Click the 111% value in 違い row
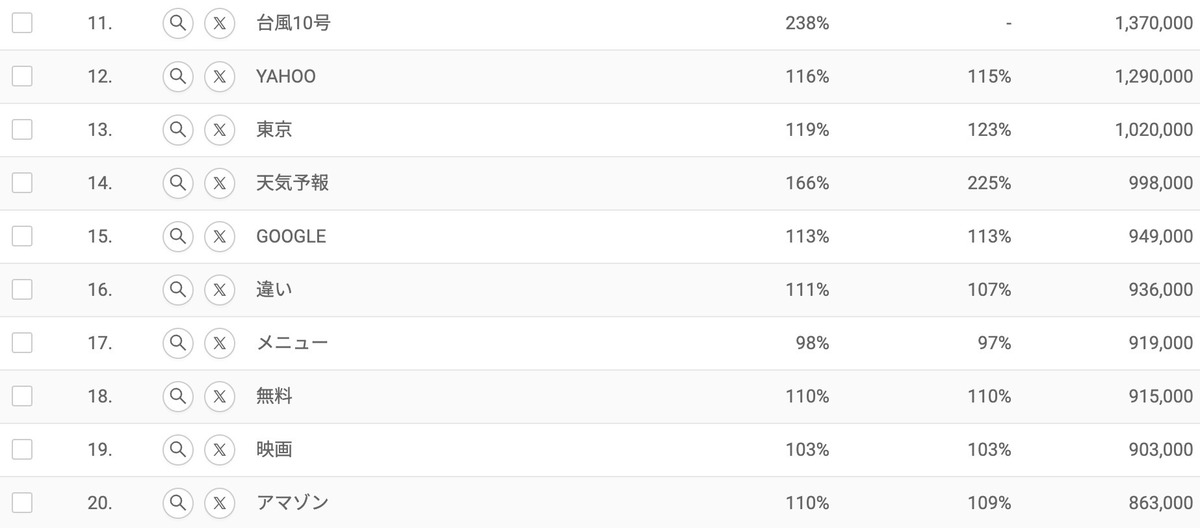The image size is (1200, 528). click(x=807, y=289)
